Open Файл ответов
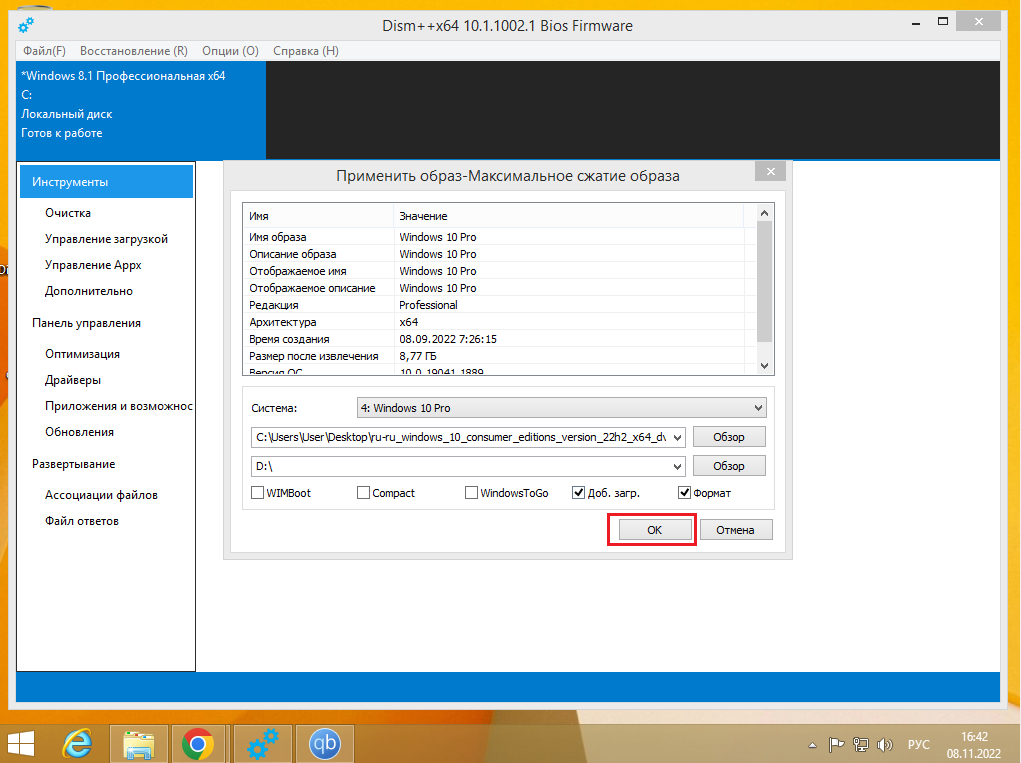The image size is (1021, 763). (81, 521)
